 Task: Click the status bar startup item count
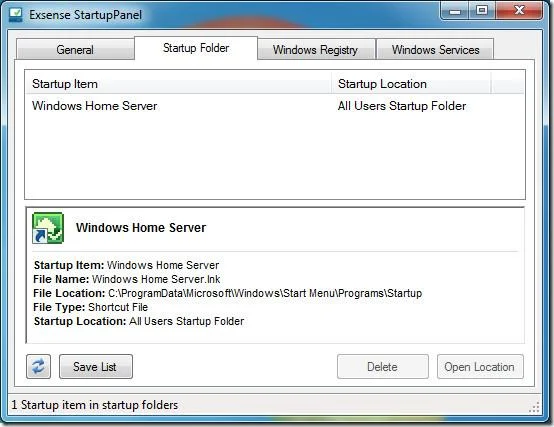(x=95, y=405)
